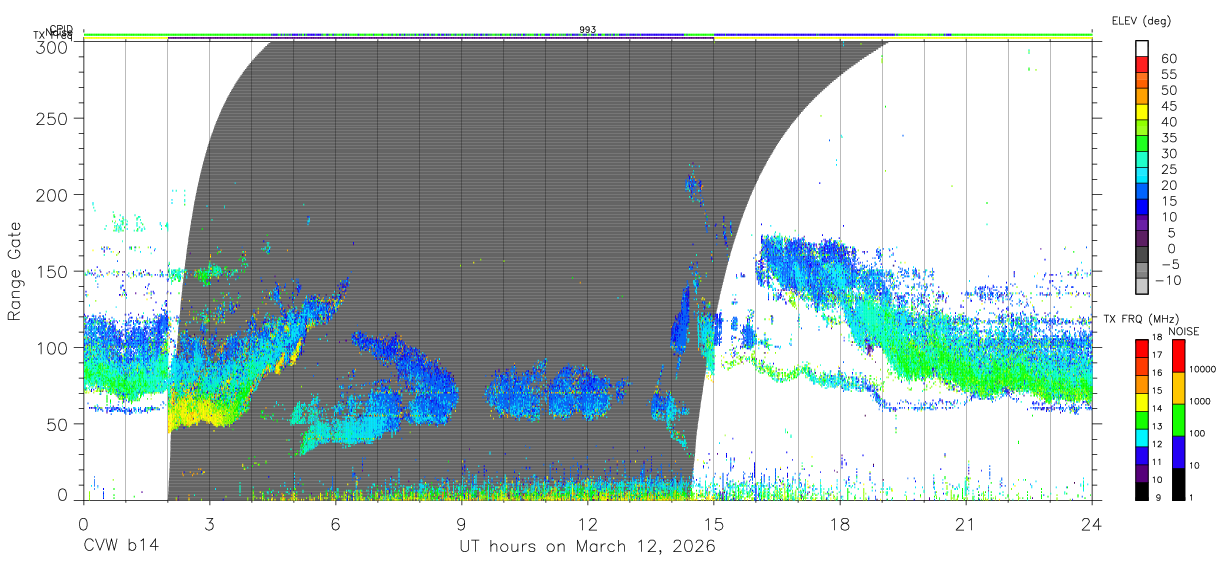The height and width of the screenshot is (567, 1228).
Task: Click the '9' tick label on UT hours axis
Action: (461, 523)
